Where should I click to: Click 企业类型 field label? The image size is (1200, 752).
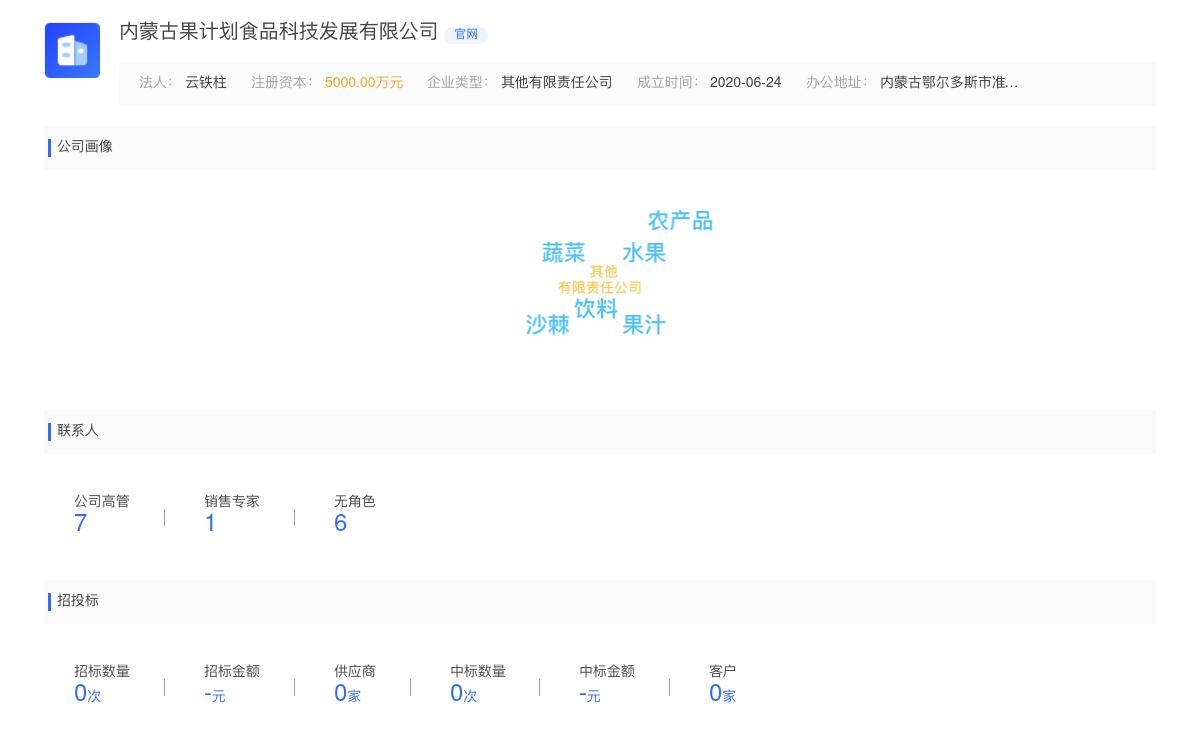click(x=457, y=82)
